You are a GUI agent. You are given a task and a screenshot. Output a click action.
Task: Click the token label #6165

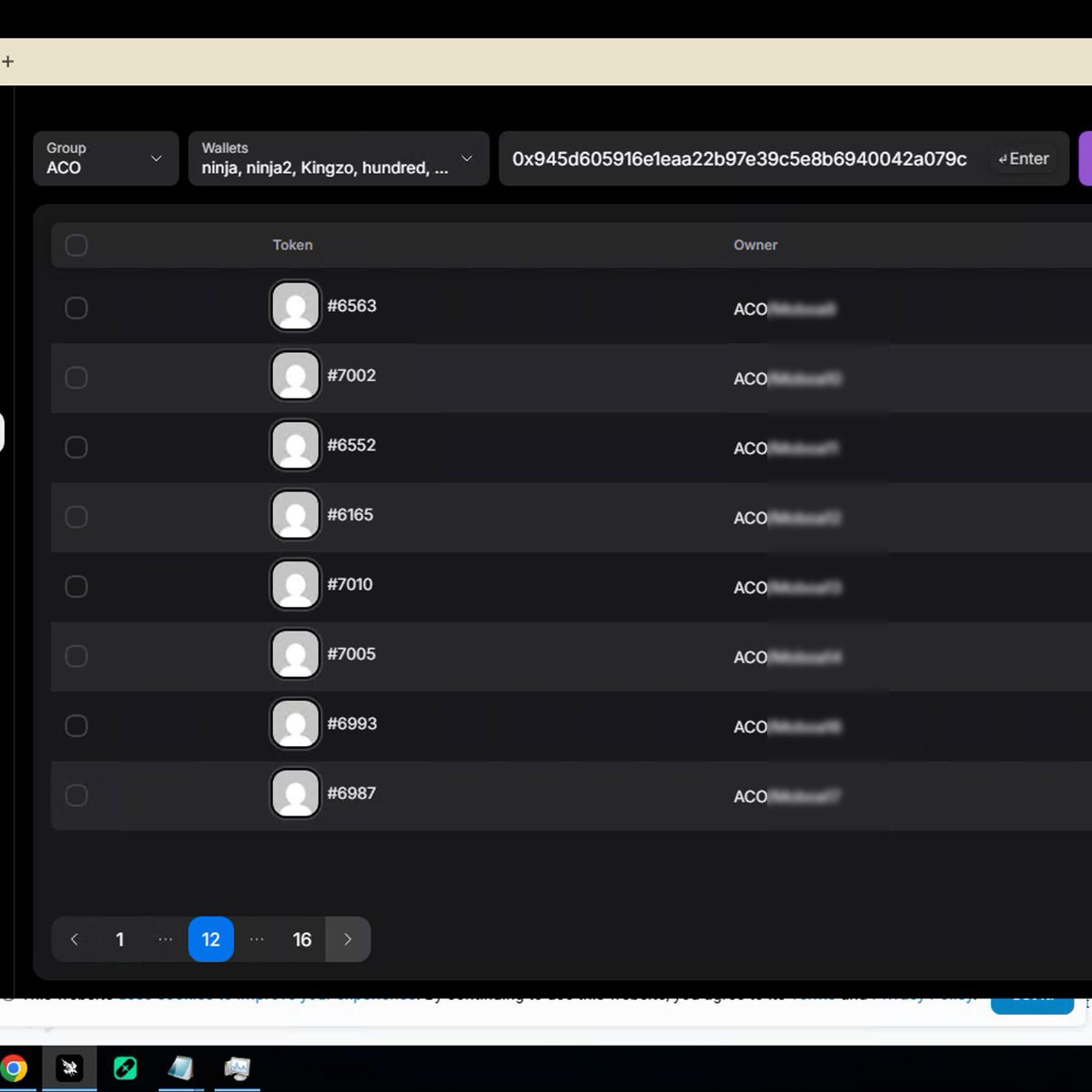coord(350,515)
